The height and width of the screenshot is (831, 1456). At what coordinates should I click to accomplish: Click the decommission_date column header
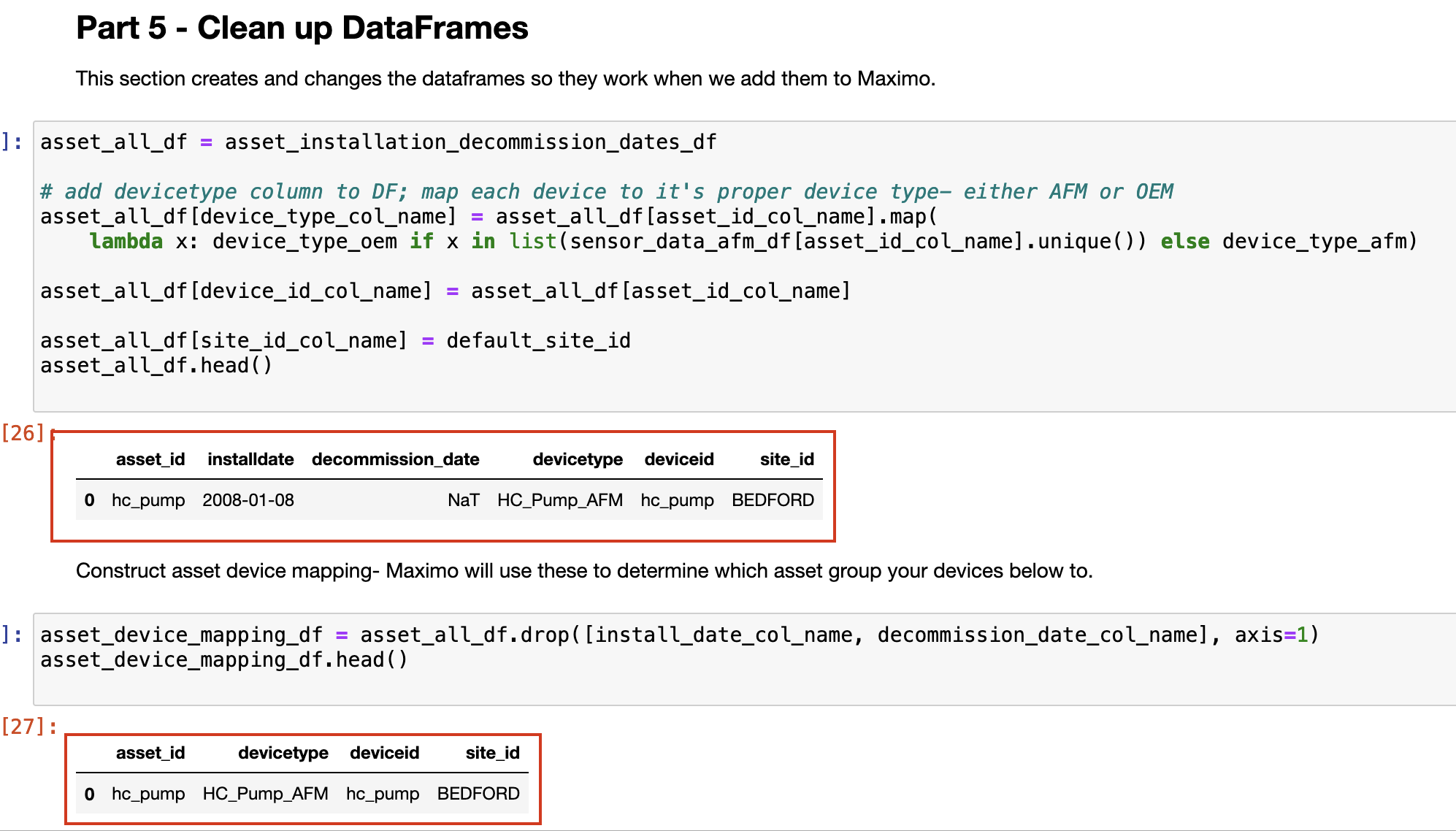[x=395, y=459]
